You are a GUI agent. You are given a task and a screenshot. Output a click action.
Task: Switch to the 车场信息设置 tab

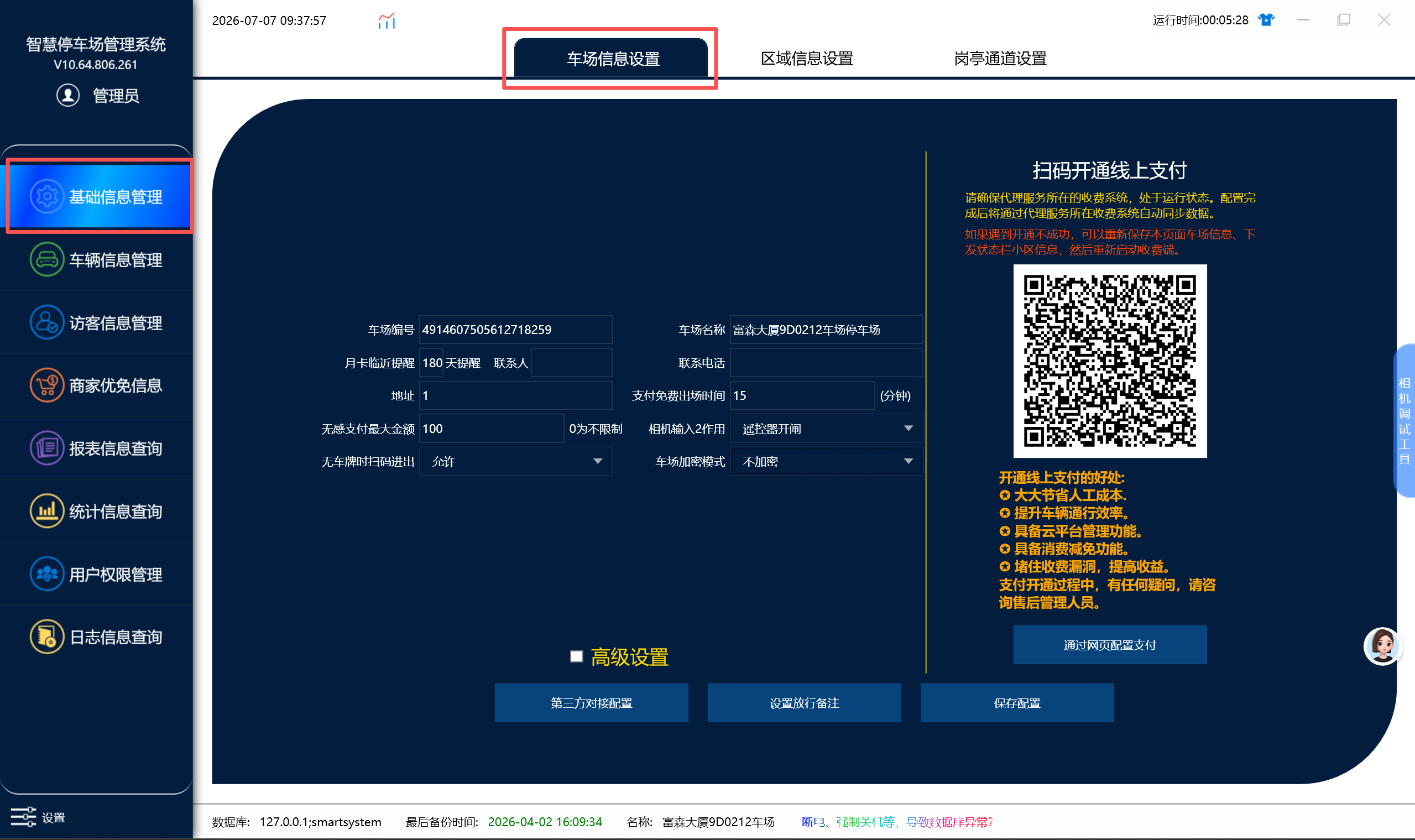[611, 58]
